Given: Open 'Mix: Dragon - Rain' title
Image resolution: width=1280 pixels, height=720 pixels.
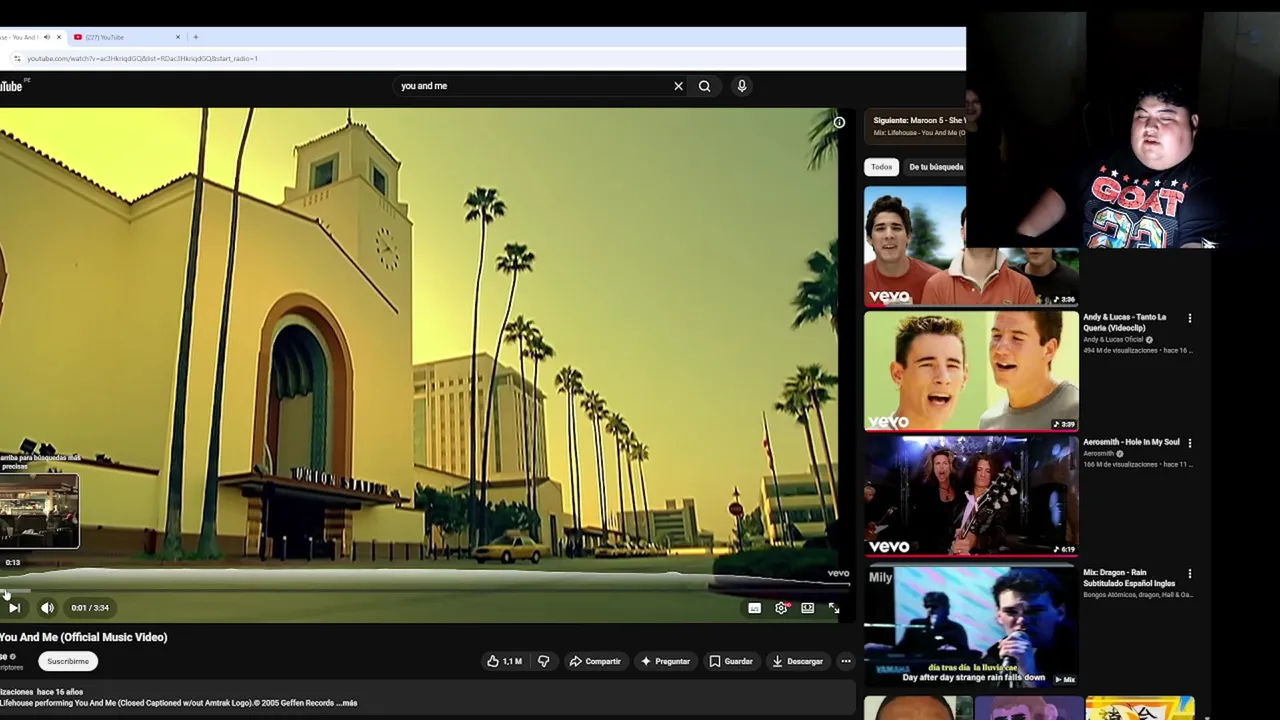Looking at the screenshot, I should 1129,578.
